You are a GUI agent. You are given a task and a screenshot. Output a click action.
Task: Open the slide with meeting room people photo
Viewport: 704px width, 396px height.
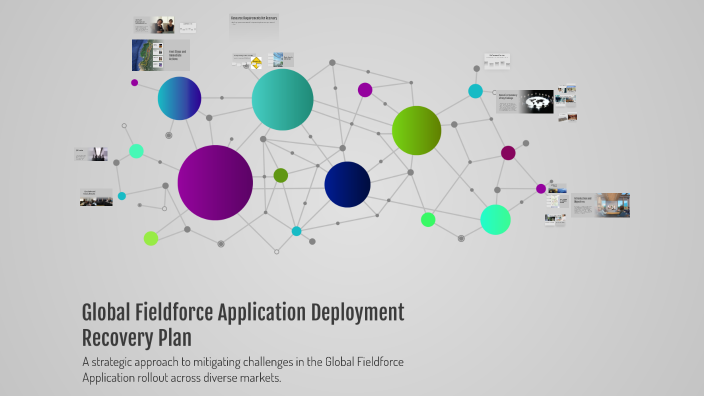pos(96,198)
